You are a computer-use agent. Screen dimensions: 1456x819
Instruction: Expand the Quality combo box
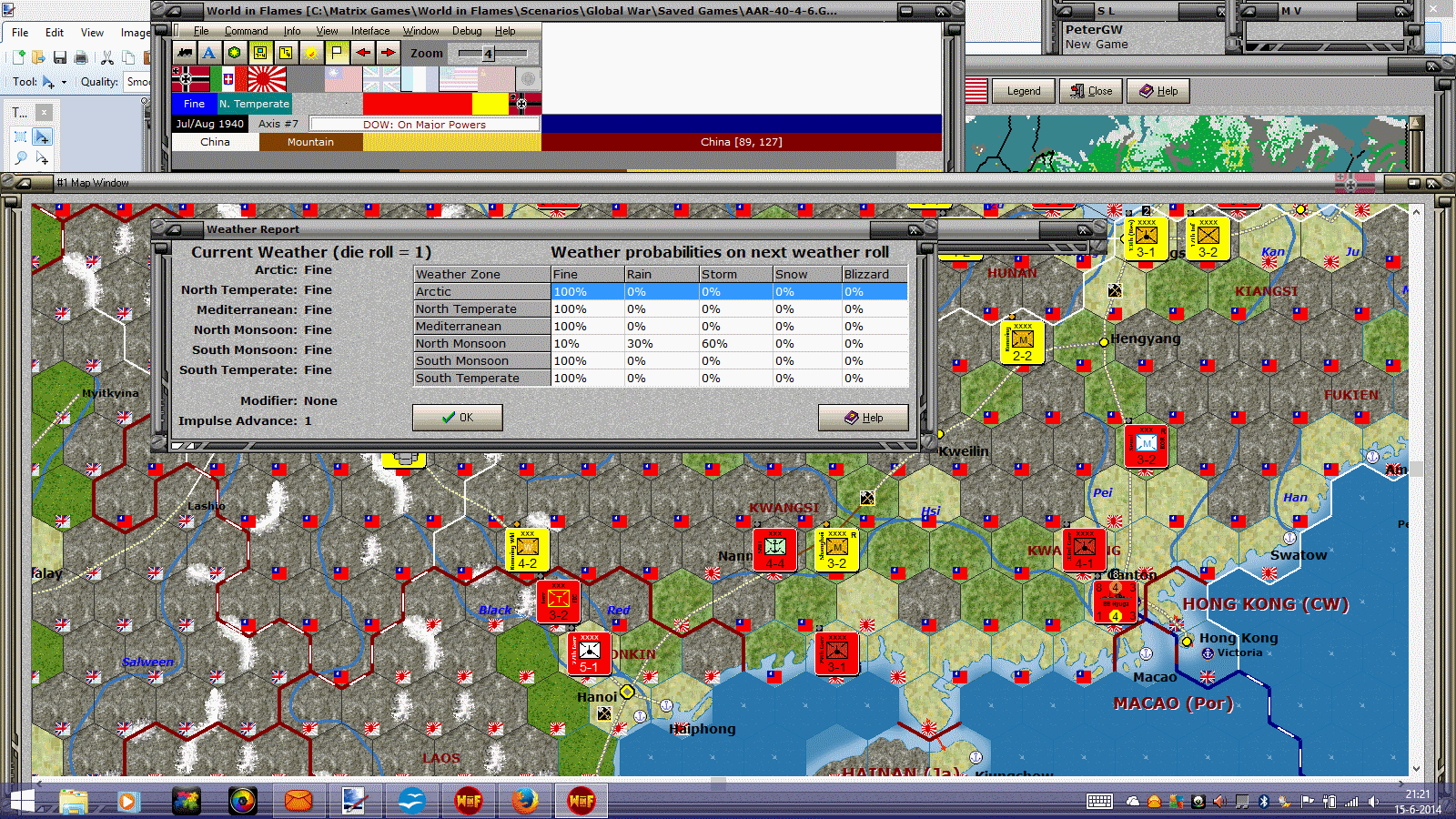click(x=136, y=82)
